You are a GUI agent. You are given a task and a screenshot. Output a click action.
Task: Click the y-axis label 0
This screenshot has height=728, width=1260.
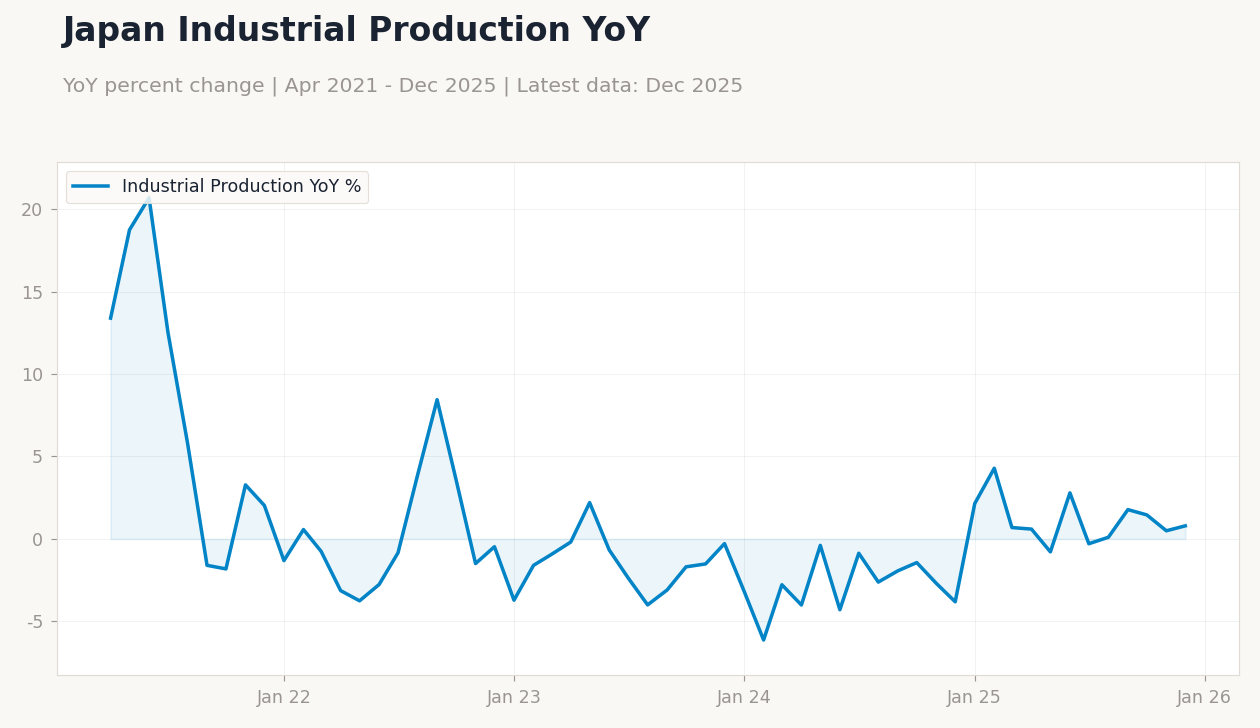coord(38,540)
